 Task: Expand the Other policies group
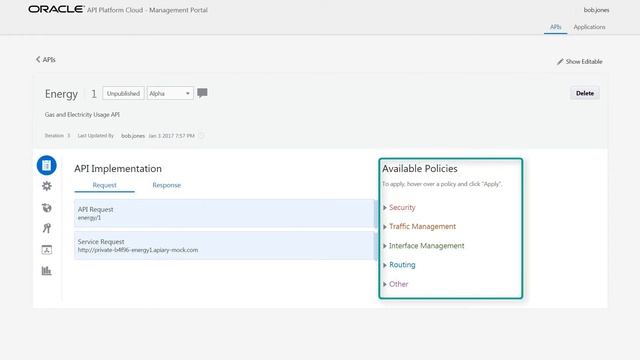[395, 284]
